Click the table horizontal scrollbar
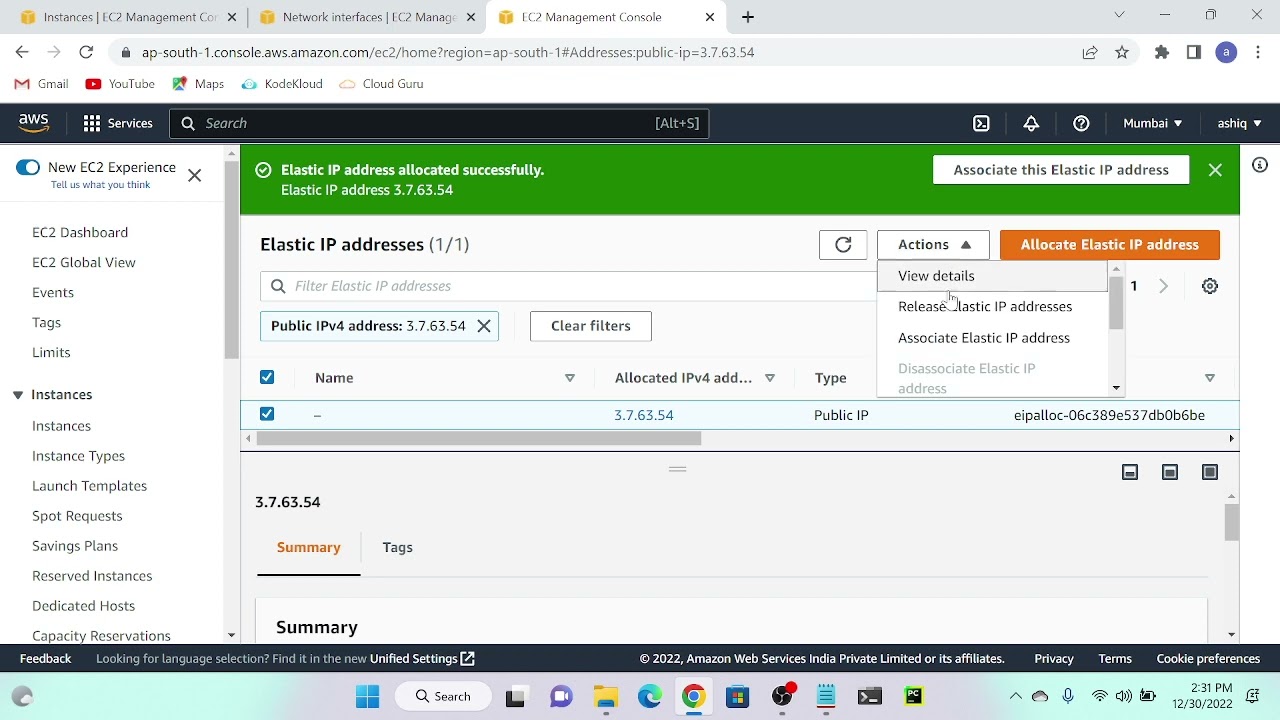The image size is (1280, 720). [x=479, y=439]
